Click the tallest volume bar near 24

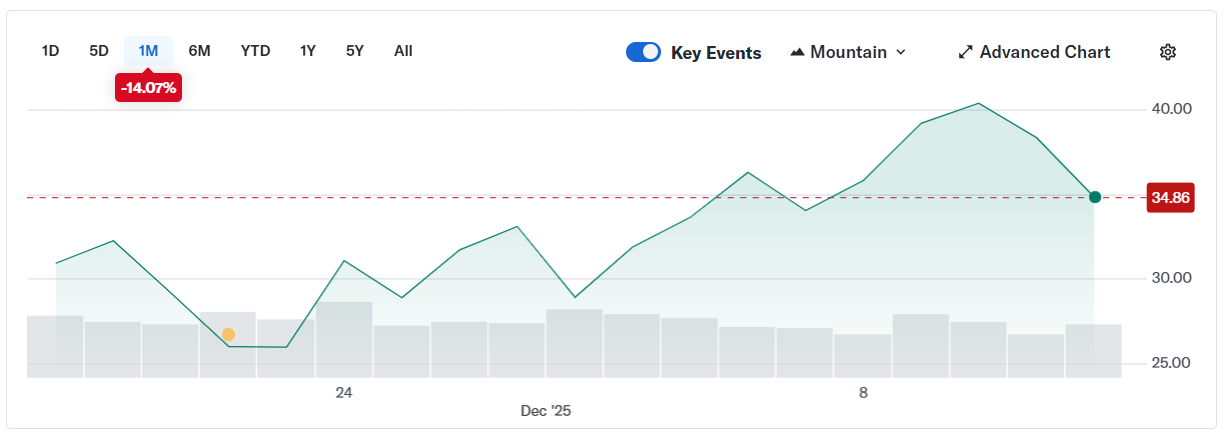click(x=344, y=338)
